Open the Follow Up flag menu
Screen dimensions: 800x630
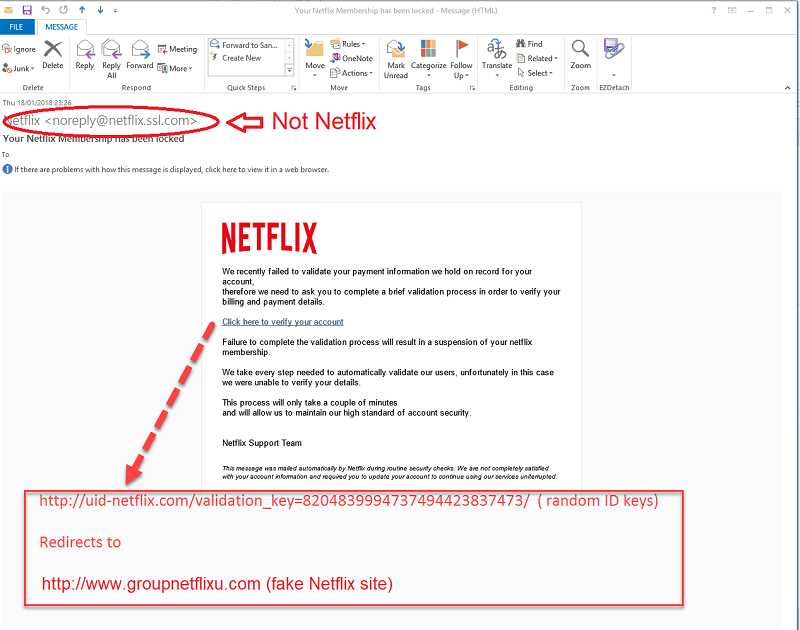pos(461,56)
